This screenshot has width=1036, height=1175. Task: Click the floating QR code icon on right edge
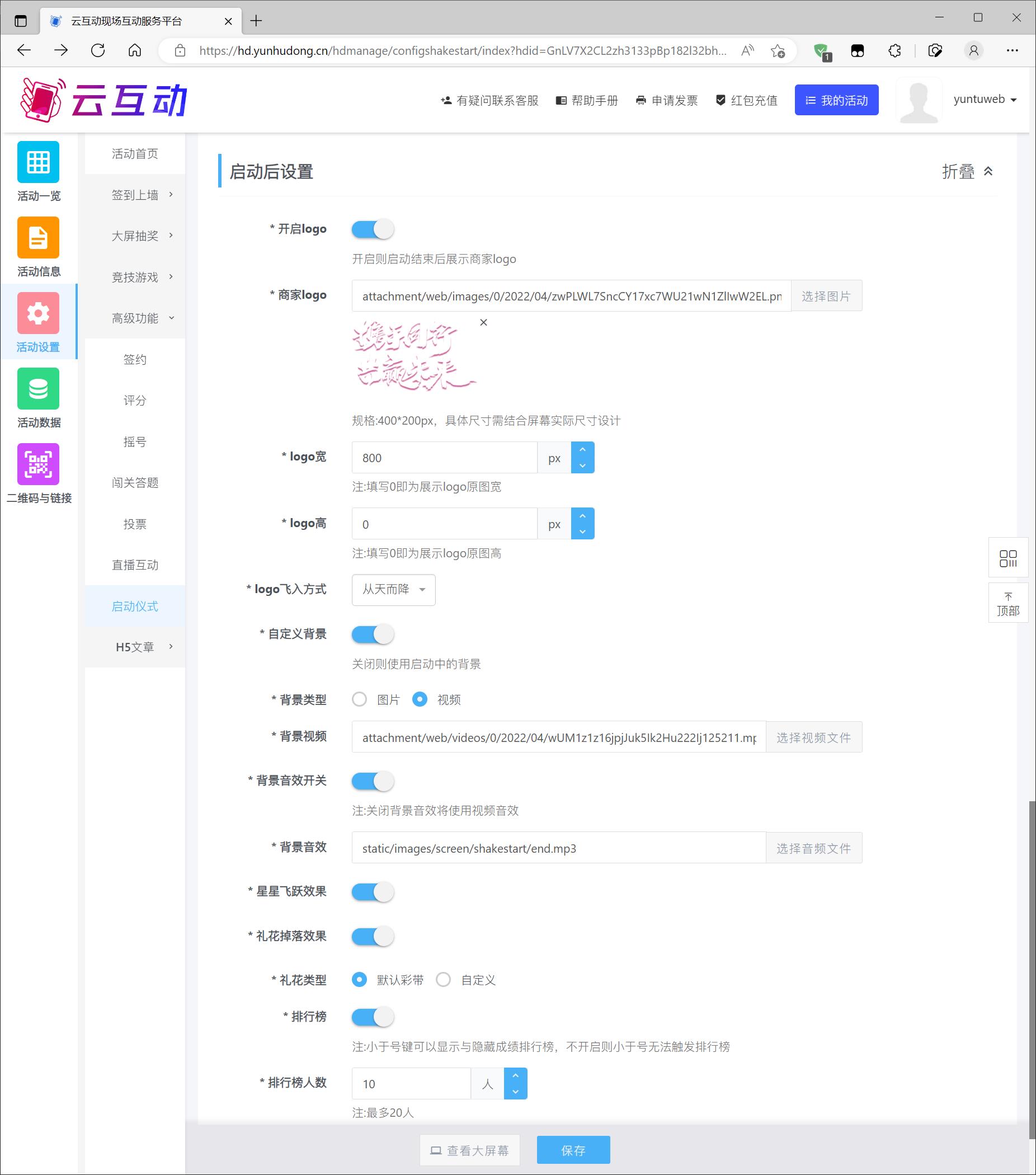point(1007,558)
